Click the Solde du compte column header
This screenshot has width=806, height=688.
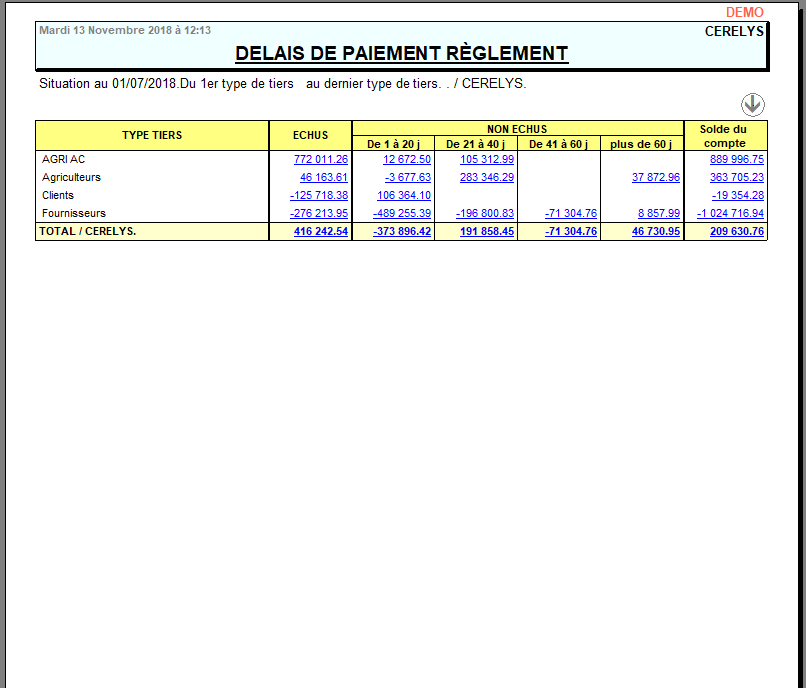pyautogui.click(x=725, y=136)
